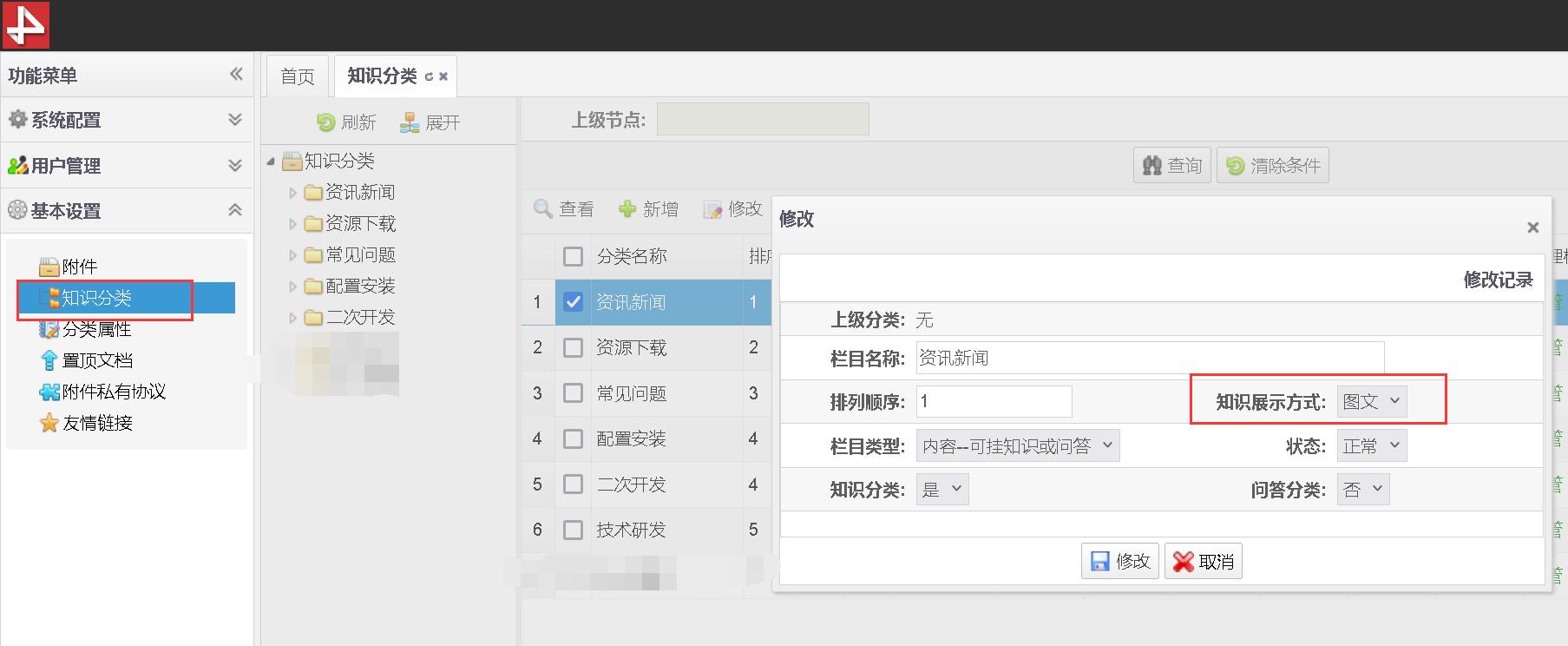Open 分类属性 in the sidebar menu
Viewport: 1568px width, 646px height.
(96, 329)
